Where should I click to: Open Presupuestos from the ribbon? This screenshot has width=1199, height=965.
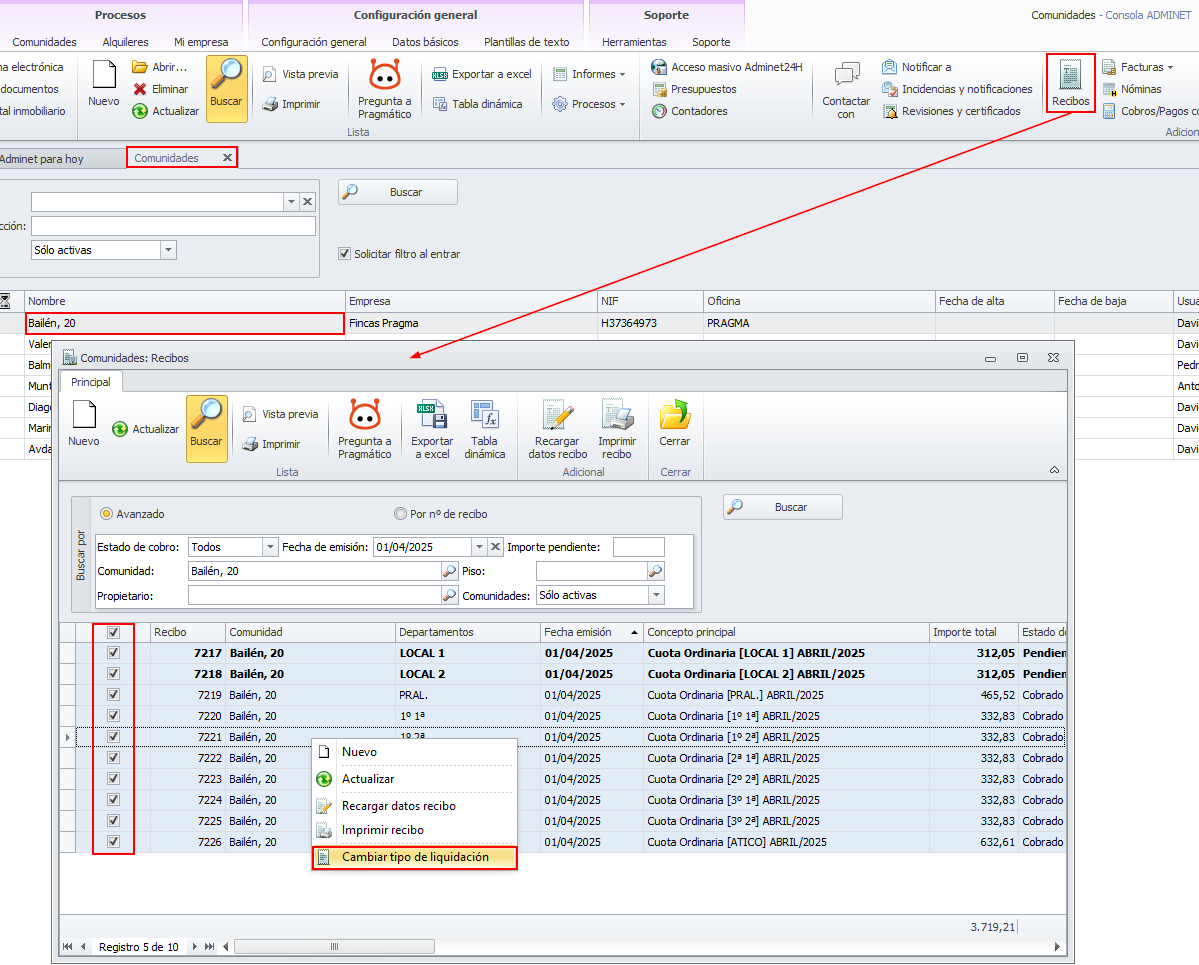[x=694, y=89]
